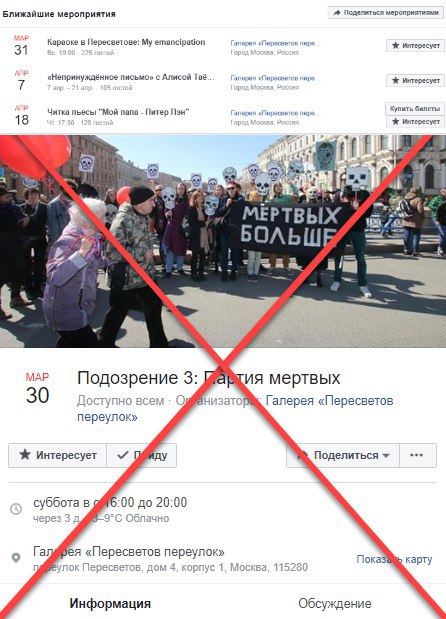Viewport: 446px width, 619px height.
Task: Open Показать карту link
Action: click(x=394, y=559)
